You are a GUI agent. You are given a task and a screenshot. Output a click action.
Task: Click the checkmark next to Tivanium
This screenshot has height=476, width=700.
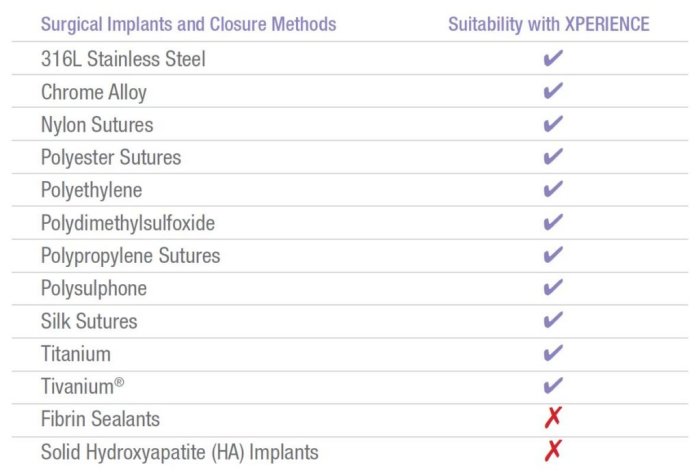pos(553,386)
